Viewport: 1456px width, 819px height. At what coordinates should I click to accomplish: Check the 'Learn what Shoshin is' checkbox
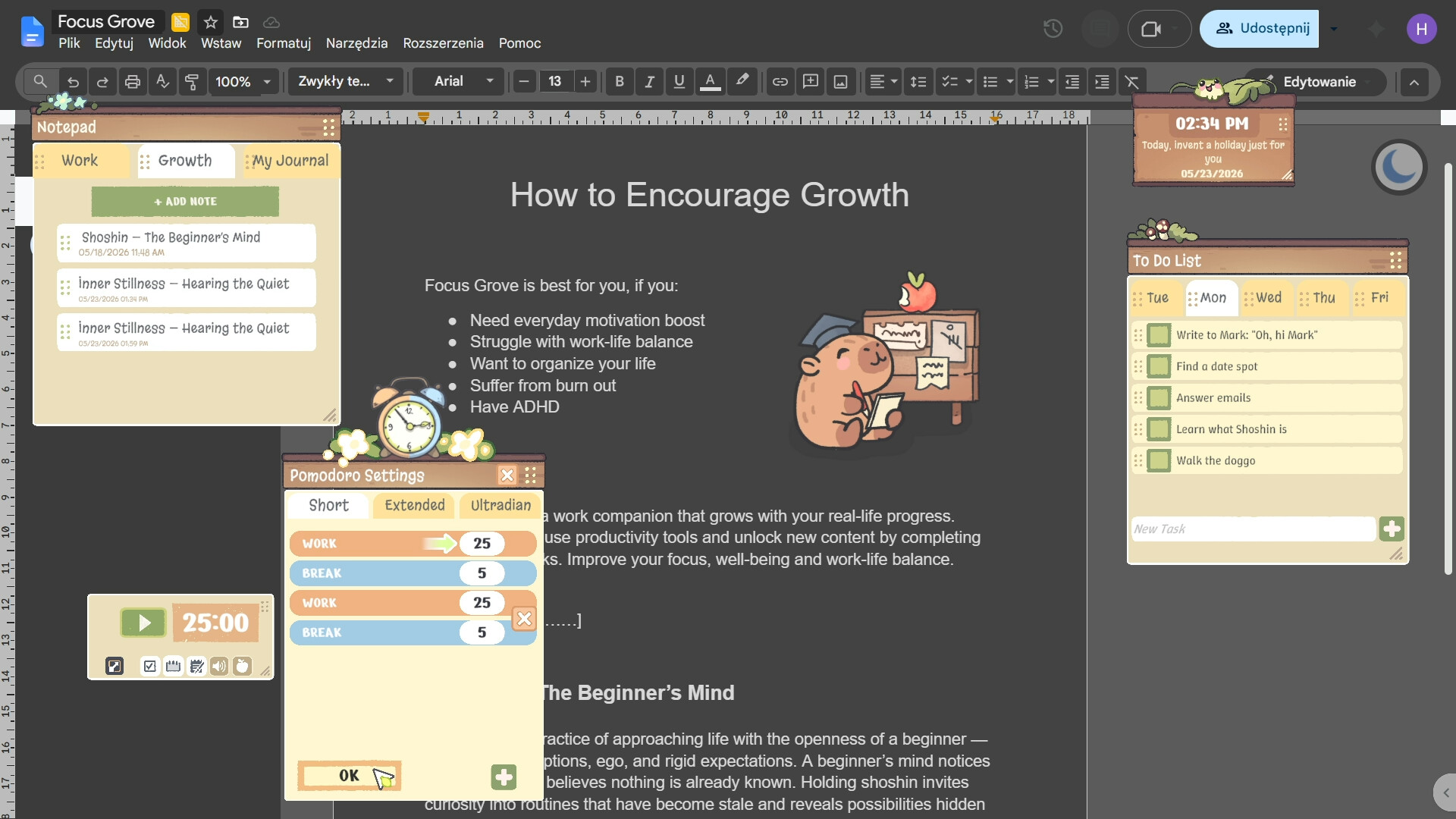click(x=1158, y=429)
